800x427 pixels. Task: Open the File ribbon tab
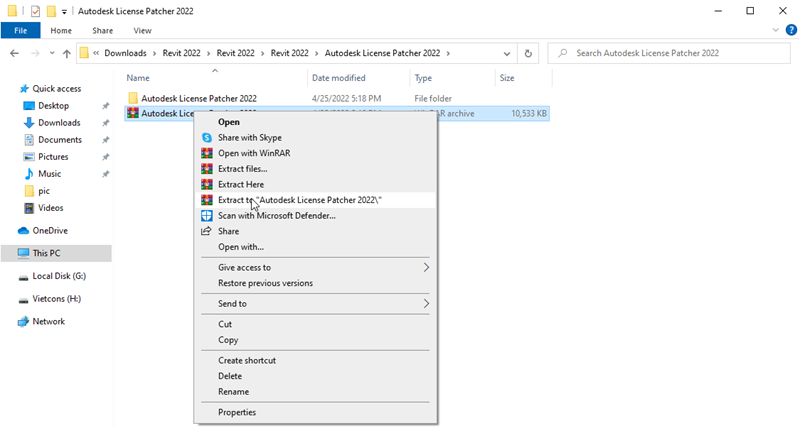coord(20,30)
